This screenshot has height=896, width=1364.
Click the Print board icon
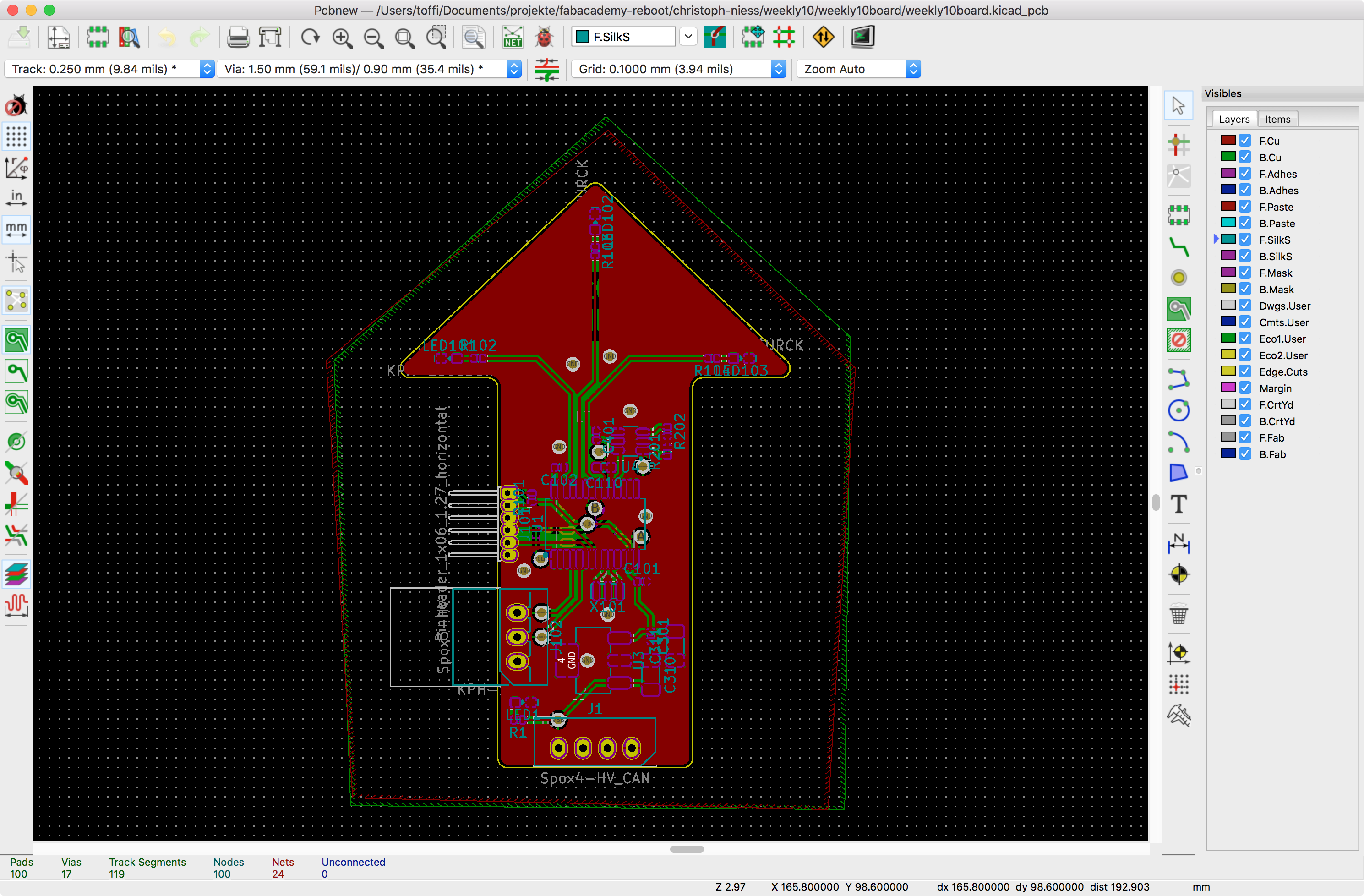(x=239, y=37)
